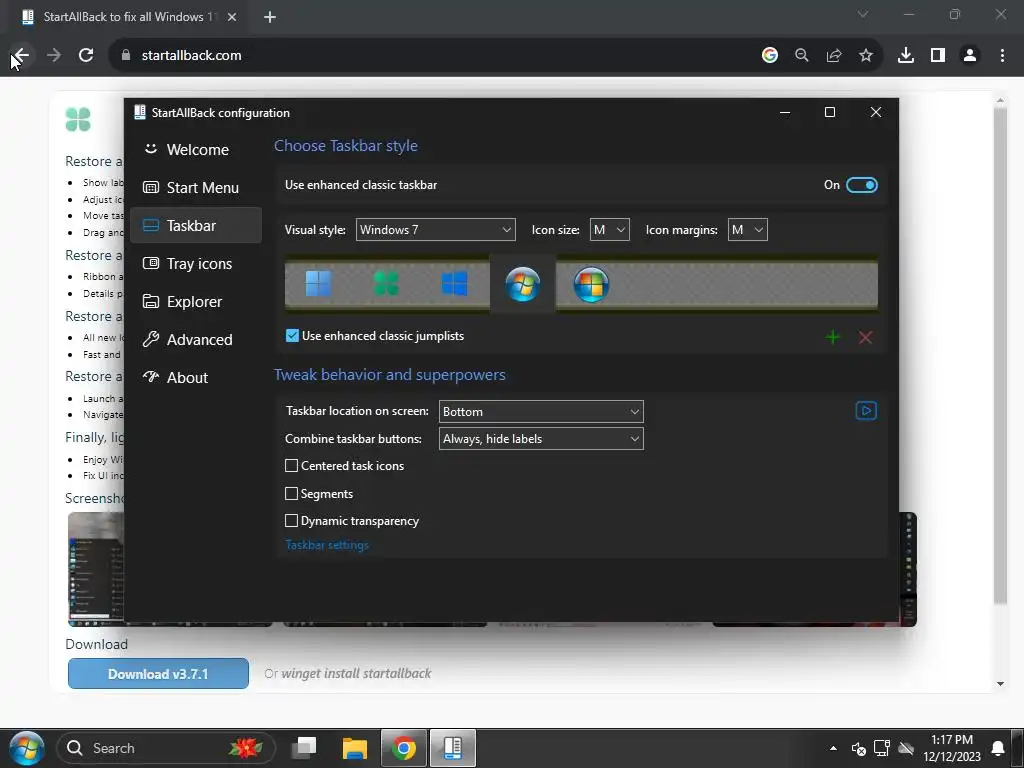Open Chrome downloads icon
1024x768 pixels.
(906, 56)
